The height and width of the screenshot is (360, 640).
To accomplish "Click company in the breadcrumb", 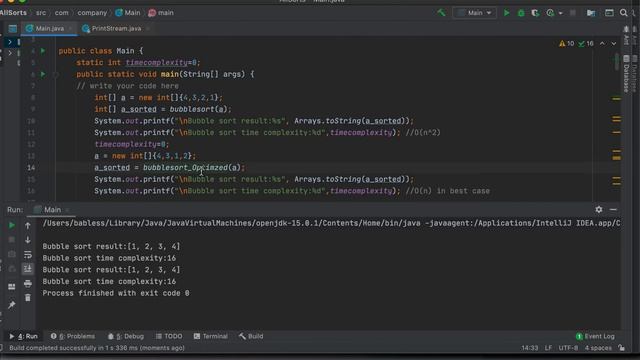I will point(92,13).
